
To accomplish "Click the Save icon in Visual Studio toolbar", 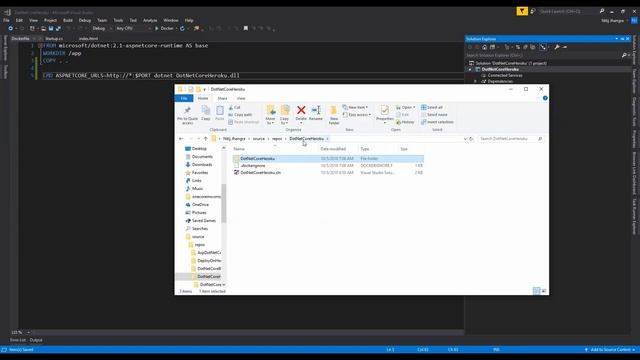I will 51,29.
